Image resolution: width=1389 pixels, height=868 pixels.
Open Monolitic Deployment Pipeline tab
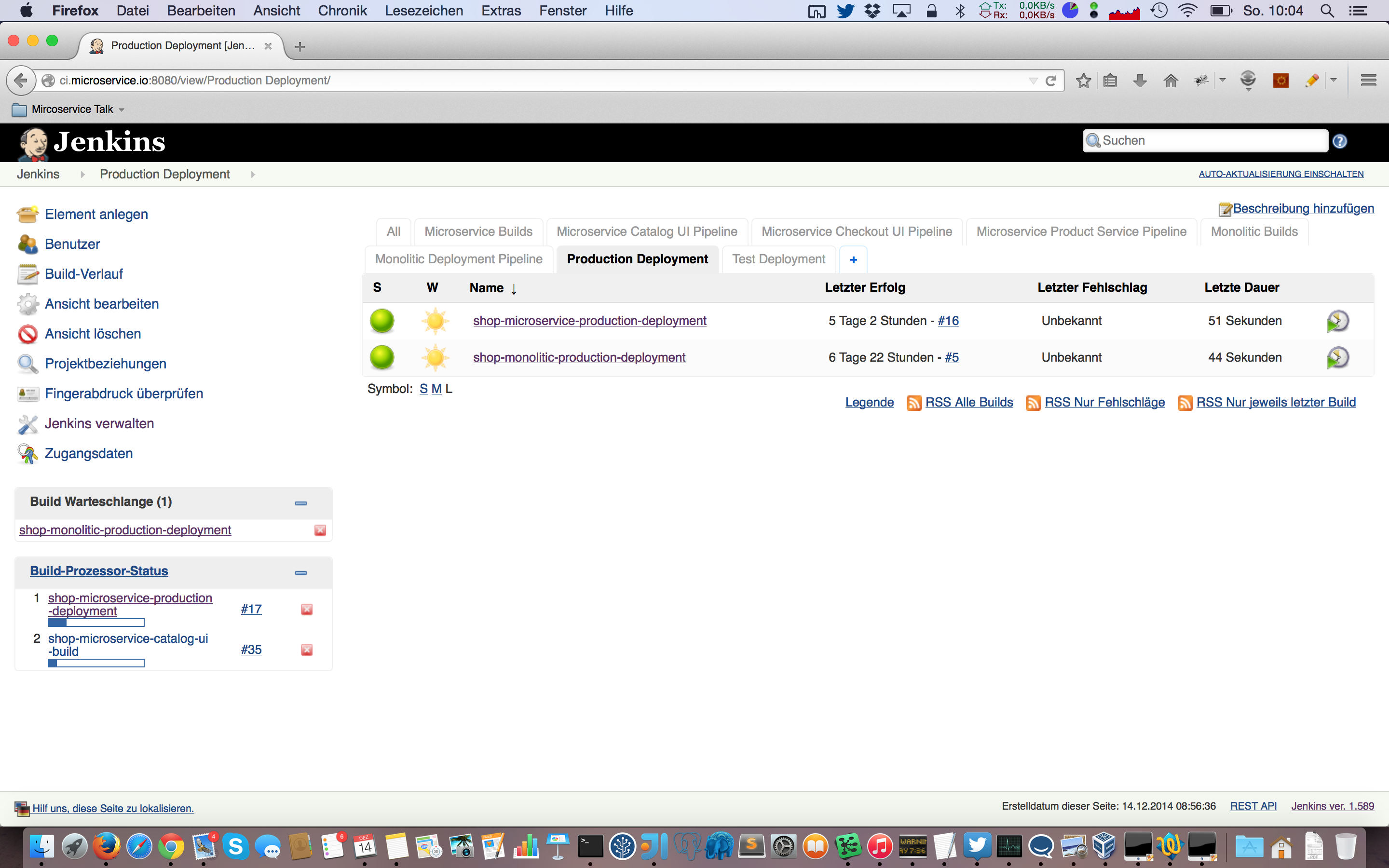coord(459,259)
